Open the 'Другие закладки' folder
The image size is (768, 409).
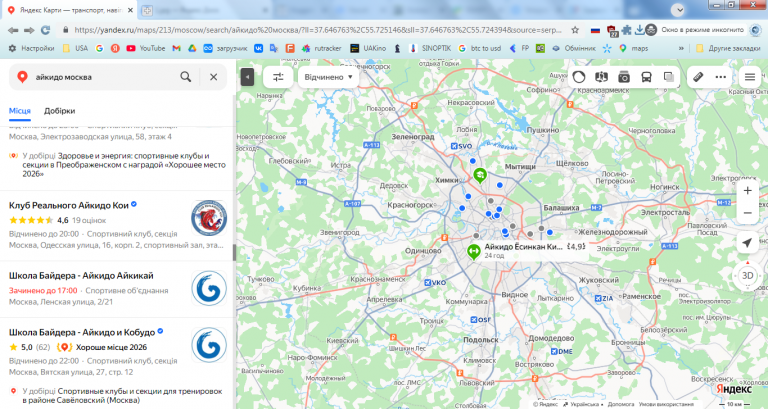(727, 48)
